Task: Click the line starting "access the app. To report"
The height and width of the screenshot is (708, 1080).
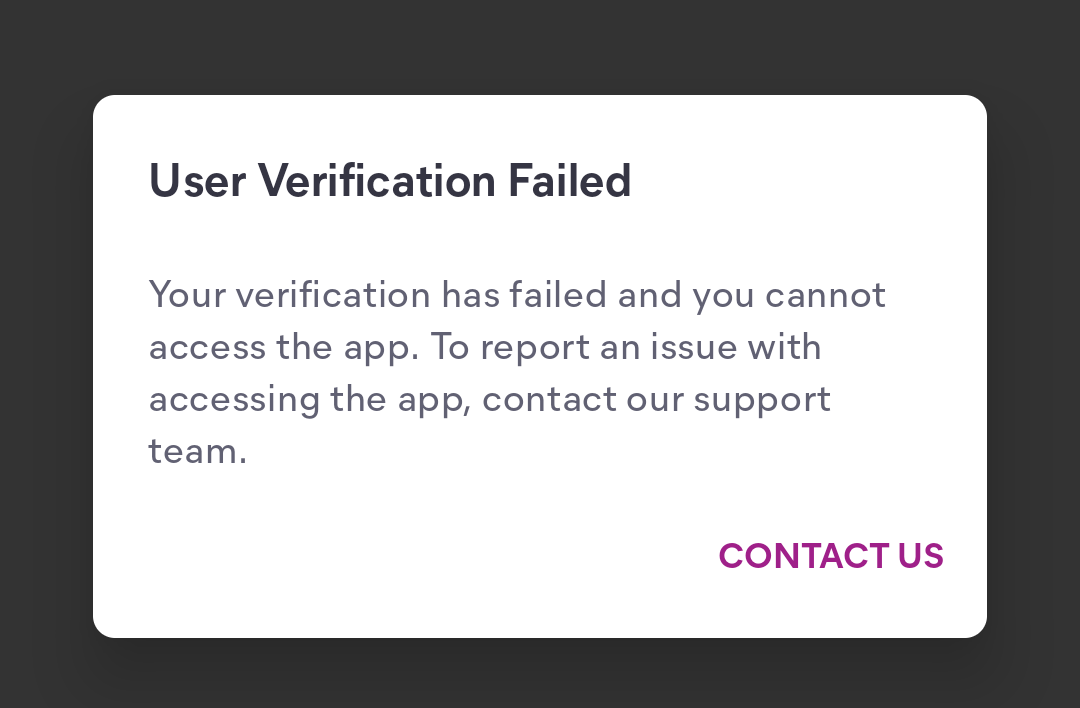Action: tap(485, 348)
